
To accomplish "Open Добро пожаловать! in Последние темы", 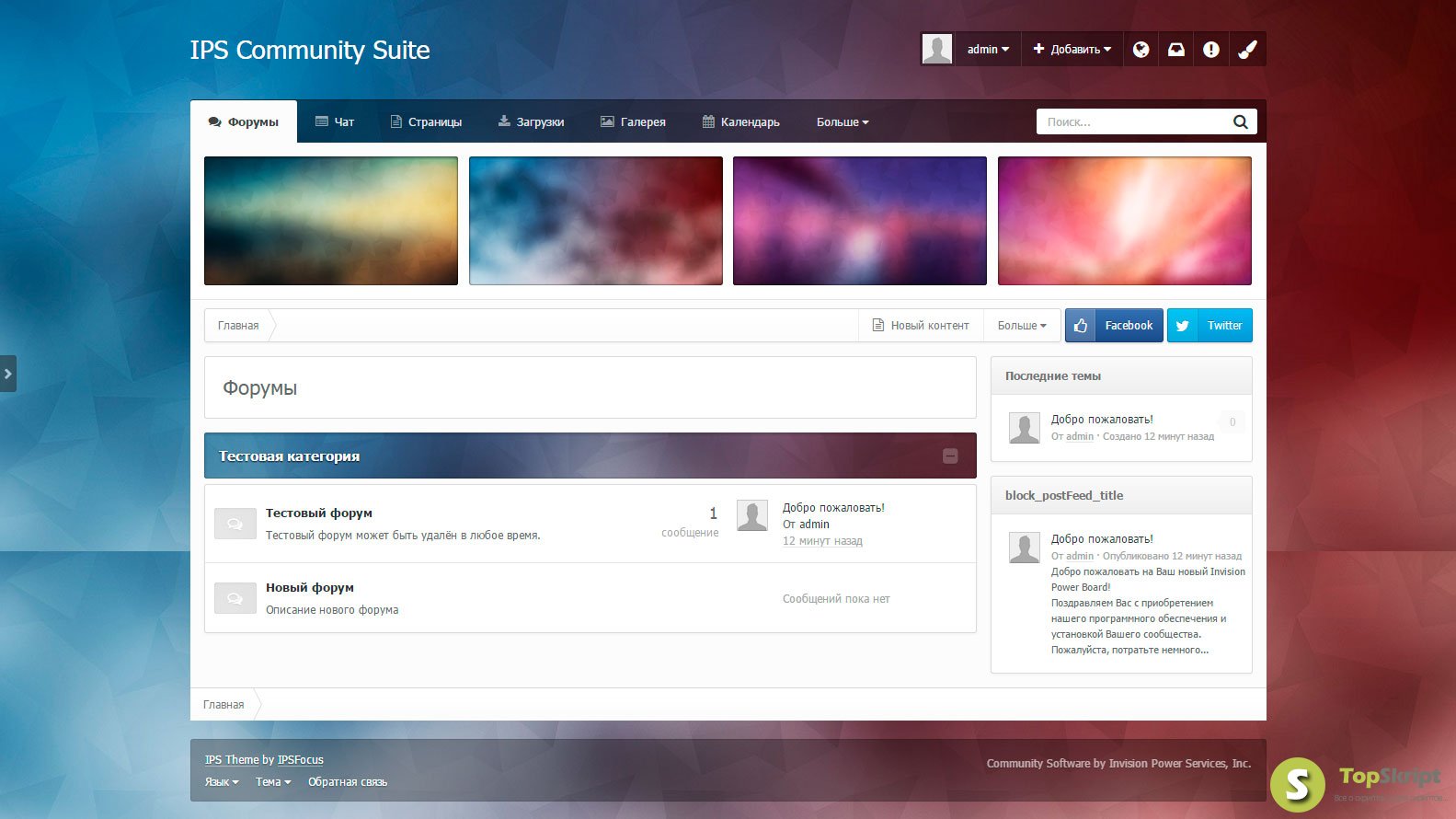I will 1102,420.
